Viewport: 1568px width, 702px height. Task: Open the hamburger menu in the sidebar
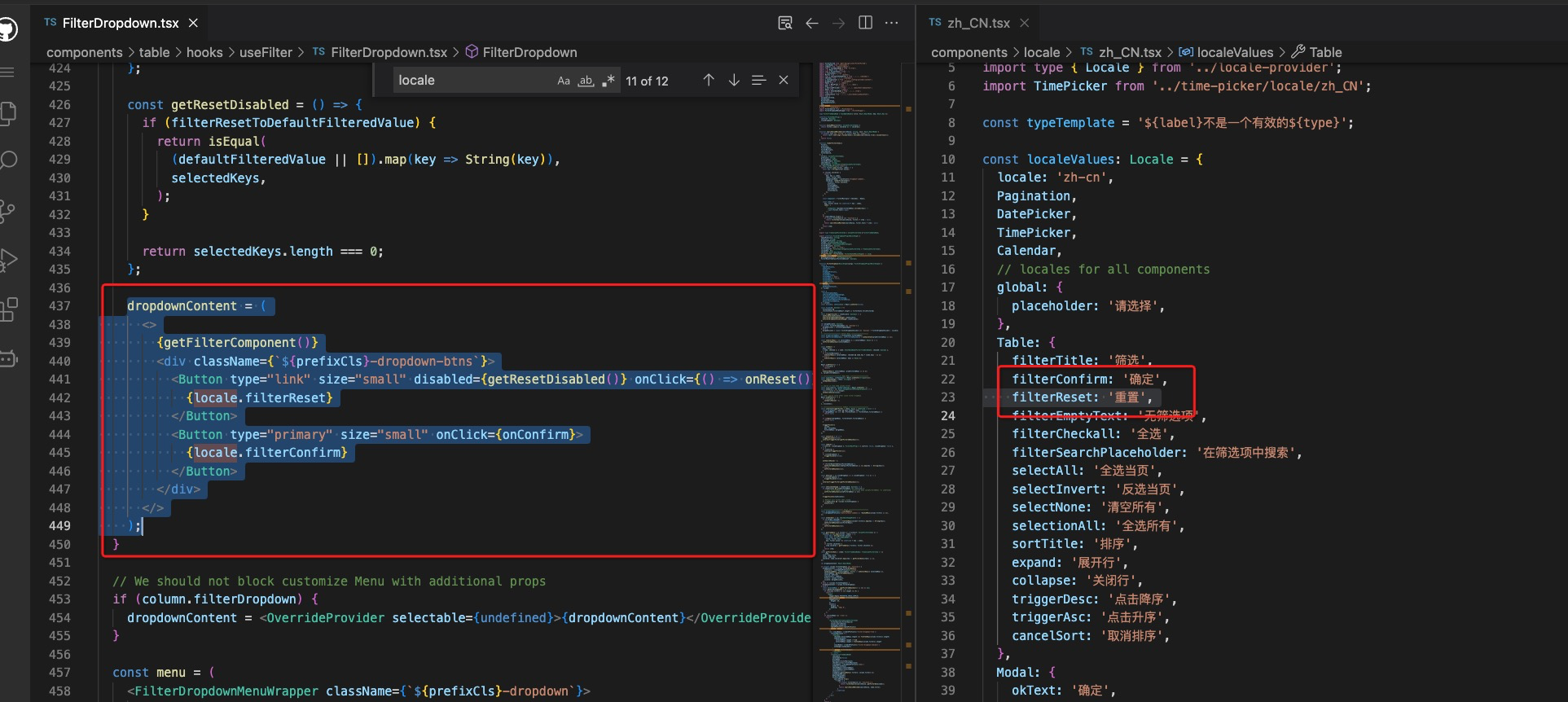(7, 72)
